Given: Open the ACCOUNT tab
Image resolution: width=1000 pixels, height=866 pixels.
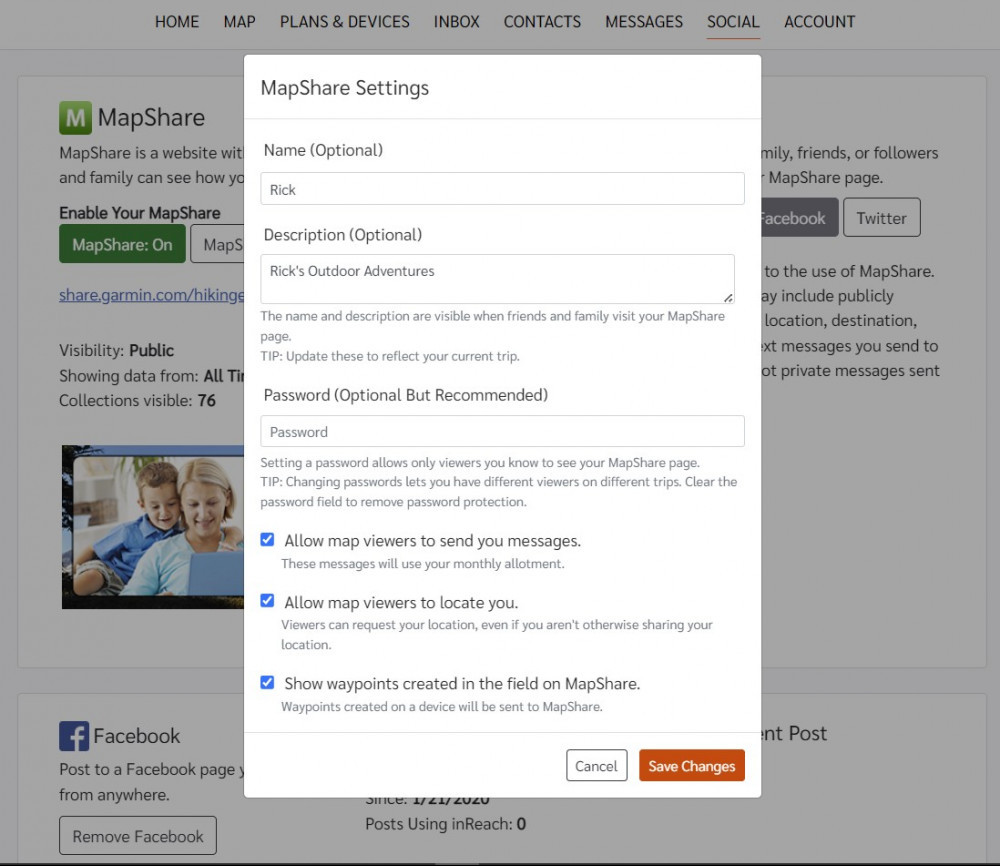Looking at the screenshot, I should click(x=820, y=22).
